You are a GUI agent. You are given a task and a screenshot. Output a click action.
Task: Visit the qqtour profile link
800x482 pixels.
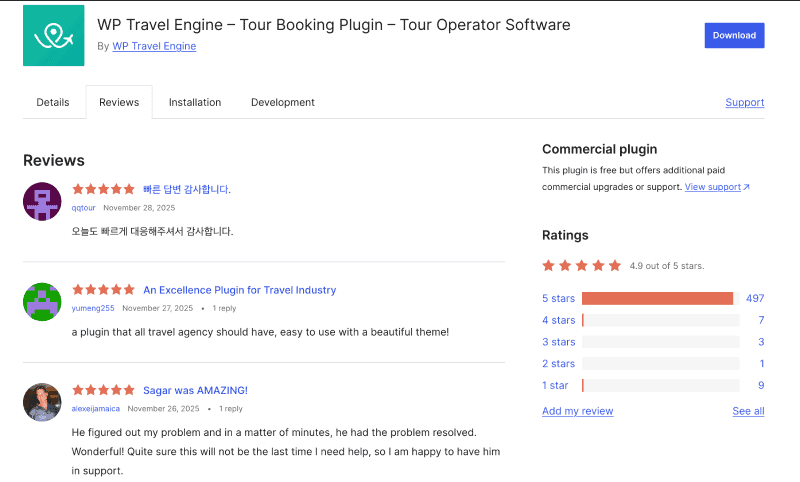(x=83, y=208)
